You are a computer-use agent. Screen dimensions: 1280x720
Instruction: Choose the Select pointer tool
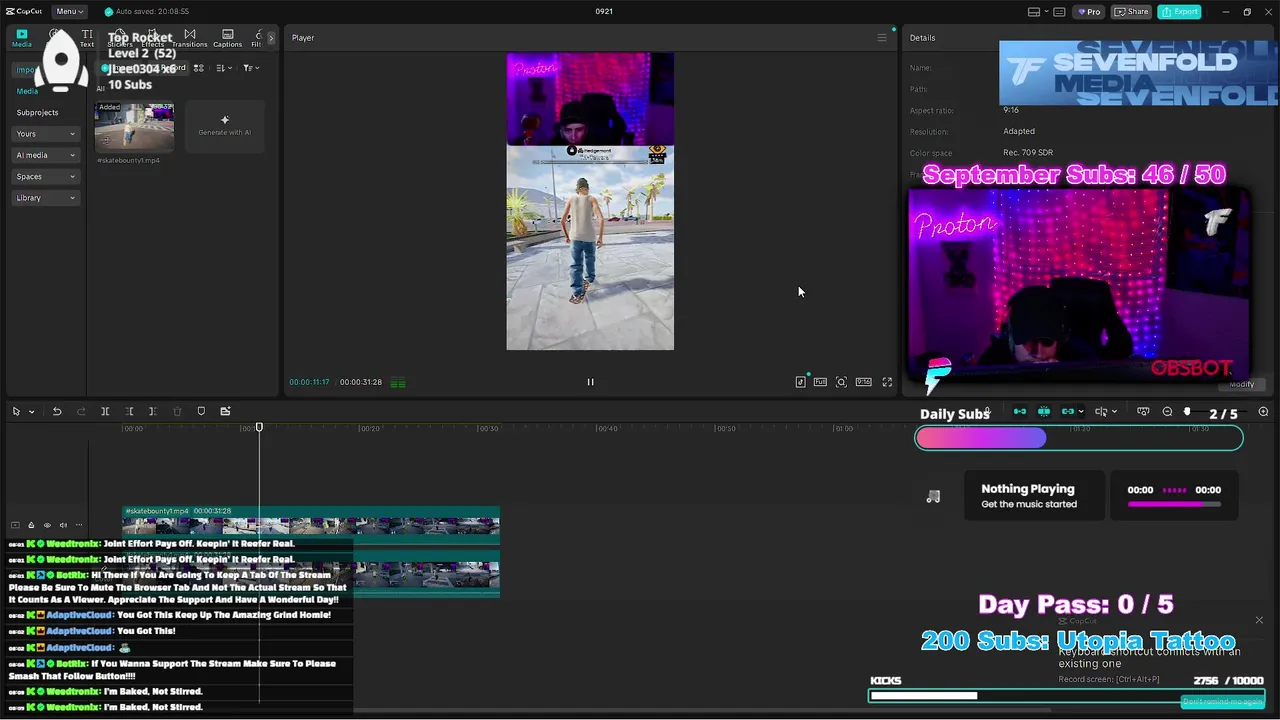click(16, 412)
